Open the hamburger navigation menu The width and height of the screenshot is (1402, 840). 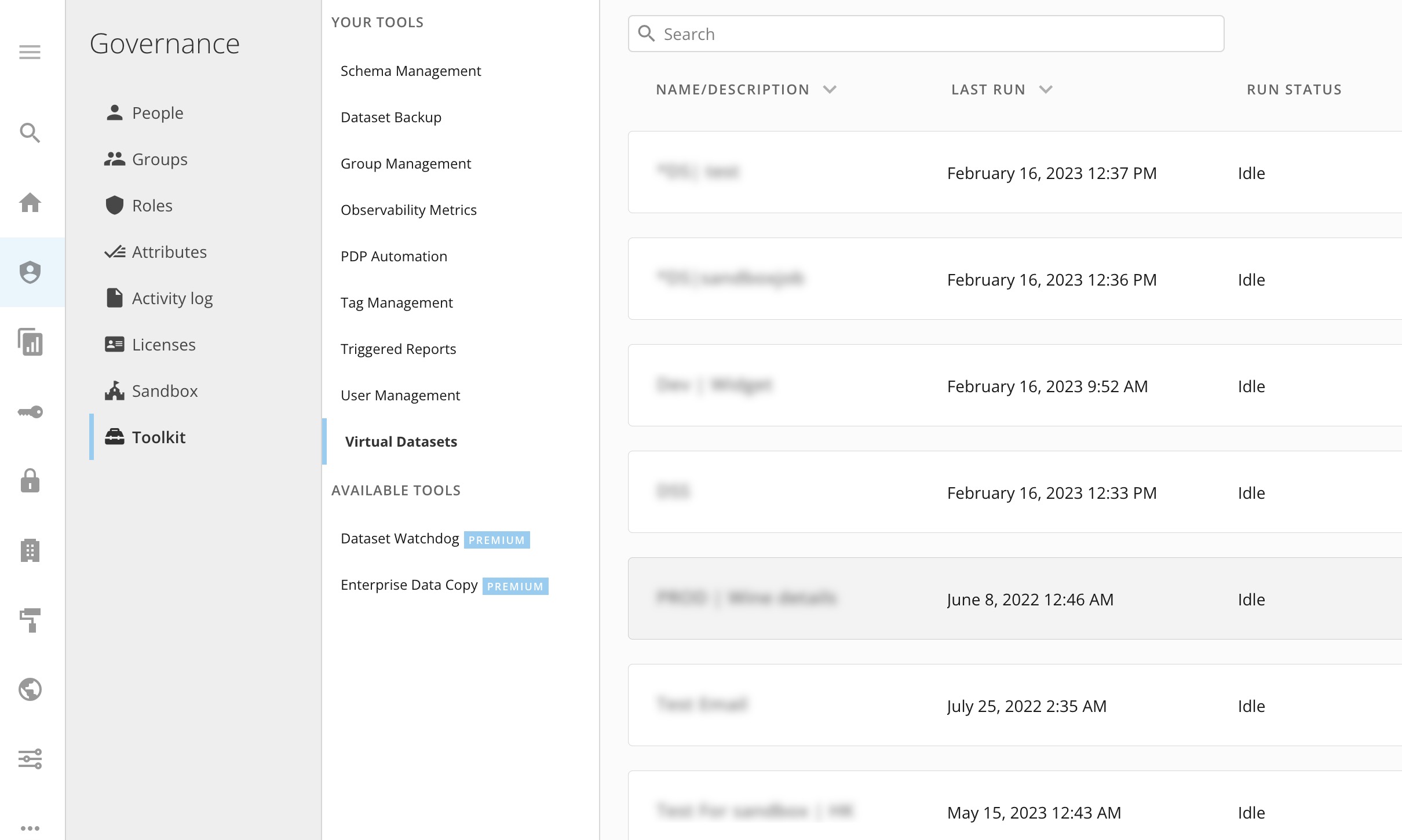30,52
